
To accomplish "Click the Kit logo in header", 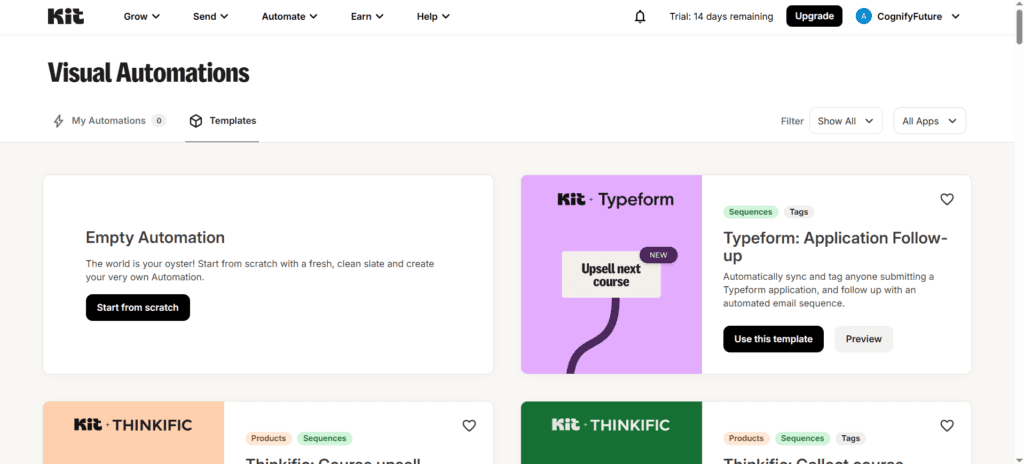I will click(x=65, y=16).
